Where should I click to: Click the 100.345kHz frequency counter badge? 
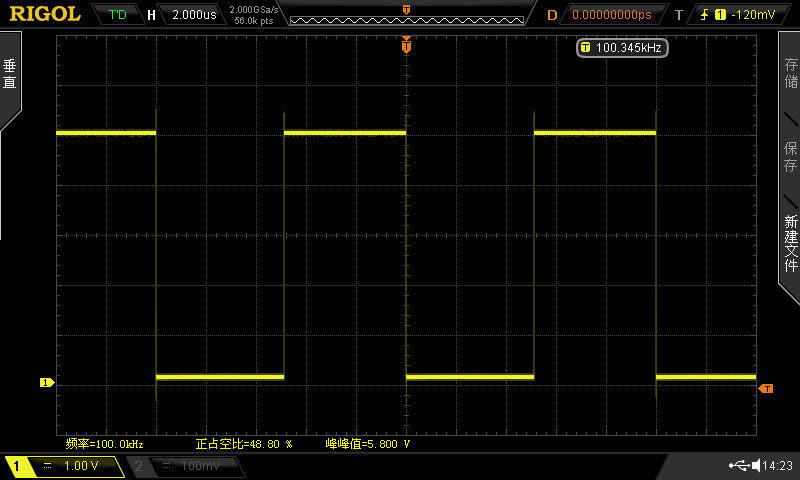click(622, 48)
